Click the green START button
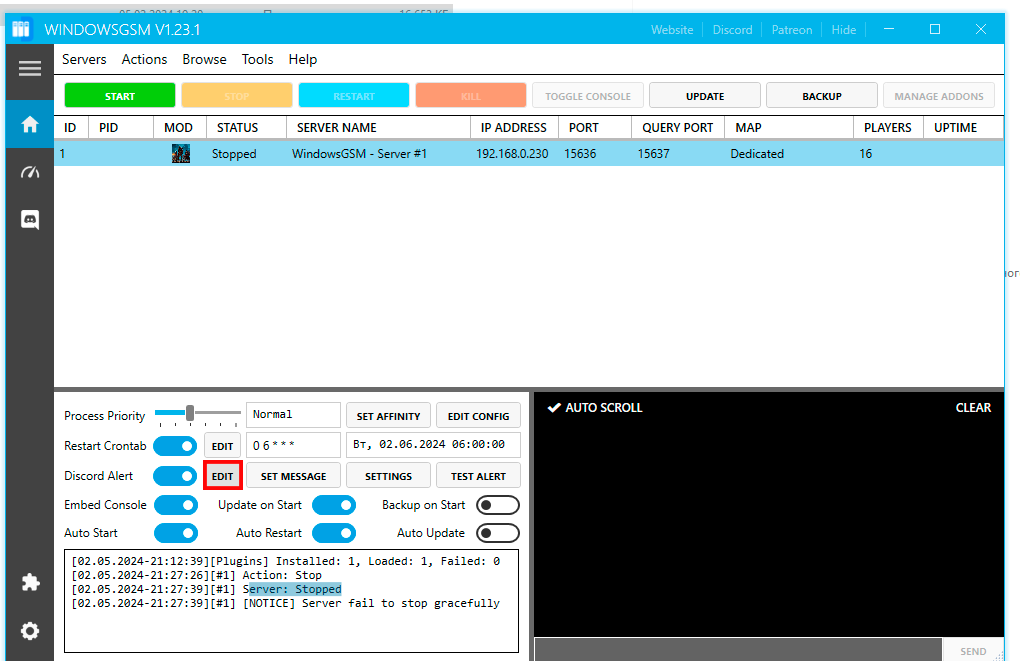Screen dimensions: 1020x661 click(120, 96)
